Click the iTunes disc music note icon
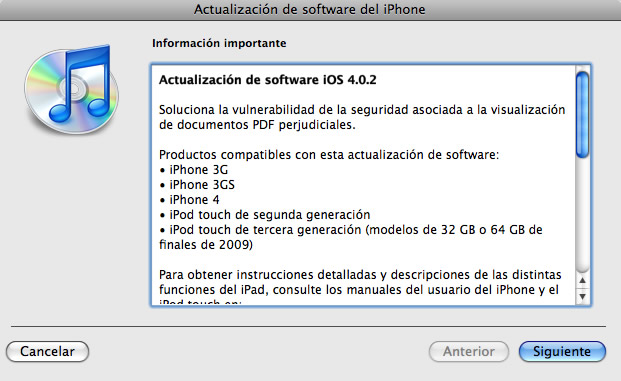The image size is (621, 381). click(72, 90)
